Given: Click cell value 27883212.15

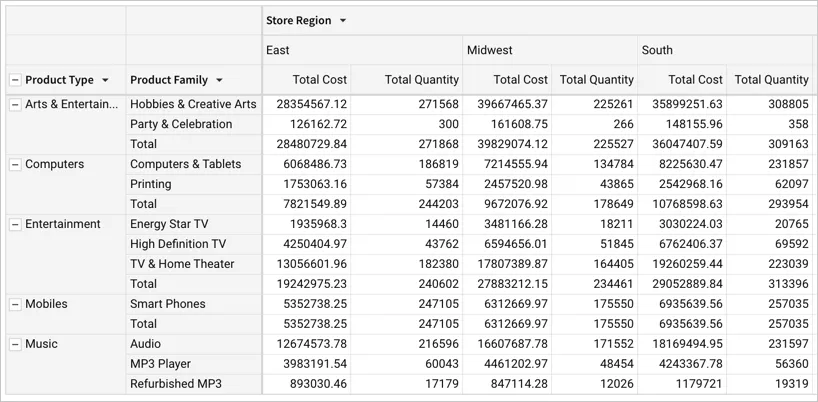Looking at the screenshot, I should tap(512, 284).
